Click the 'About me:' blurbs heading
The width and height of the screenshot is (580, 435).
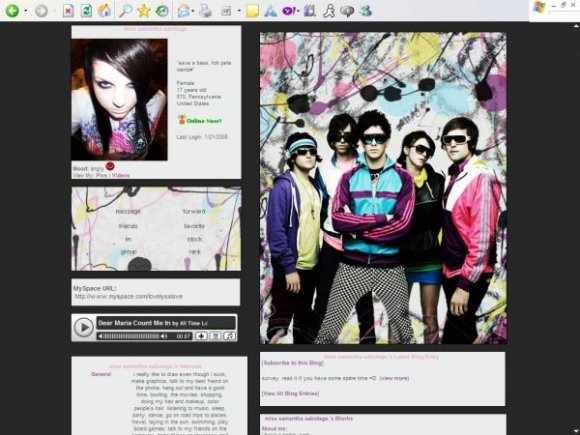coord(274,429)
